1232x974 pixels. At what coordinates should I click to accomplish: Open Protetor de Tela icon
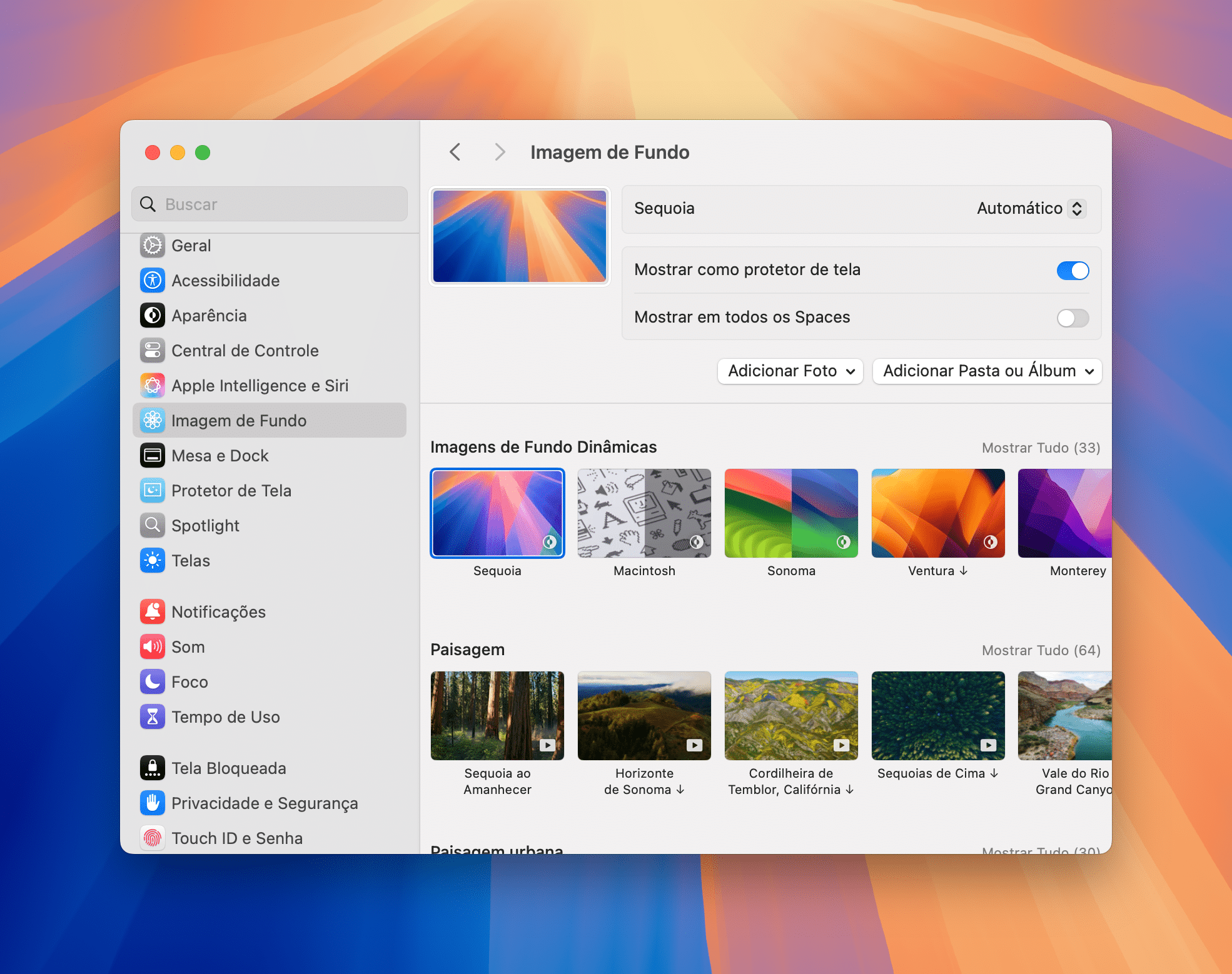pyautogui.click(x=153, y=491)
